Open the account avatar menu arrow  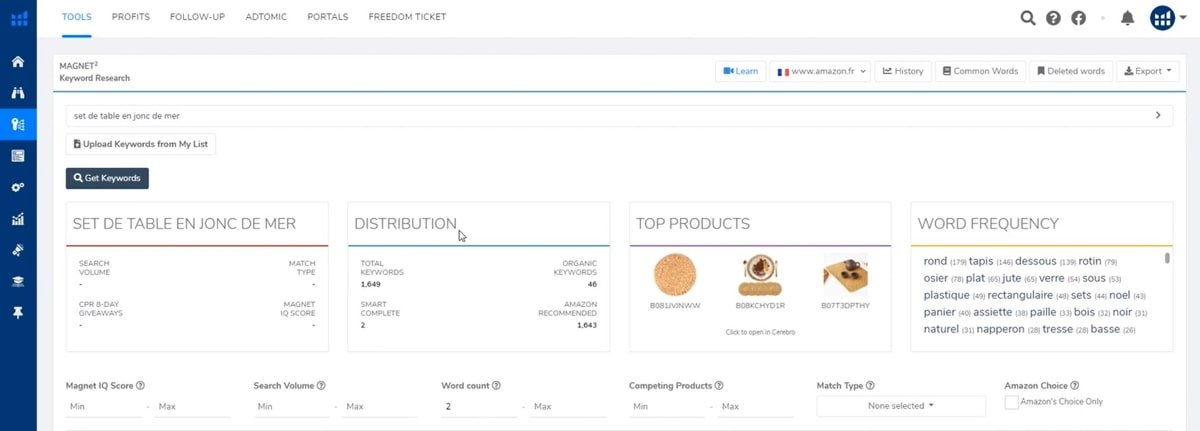click(1184, 18)
